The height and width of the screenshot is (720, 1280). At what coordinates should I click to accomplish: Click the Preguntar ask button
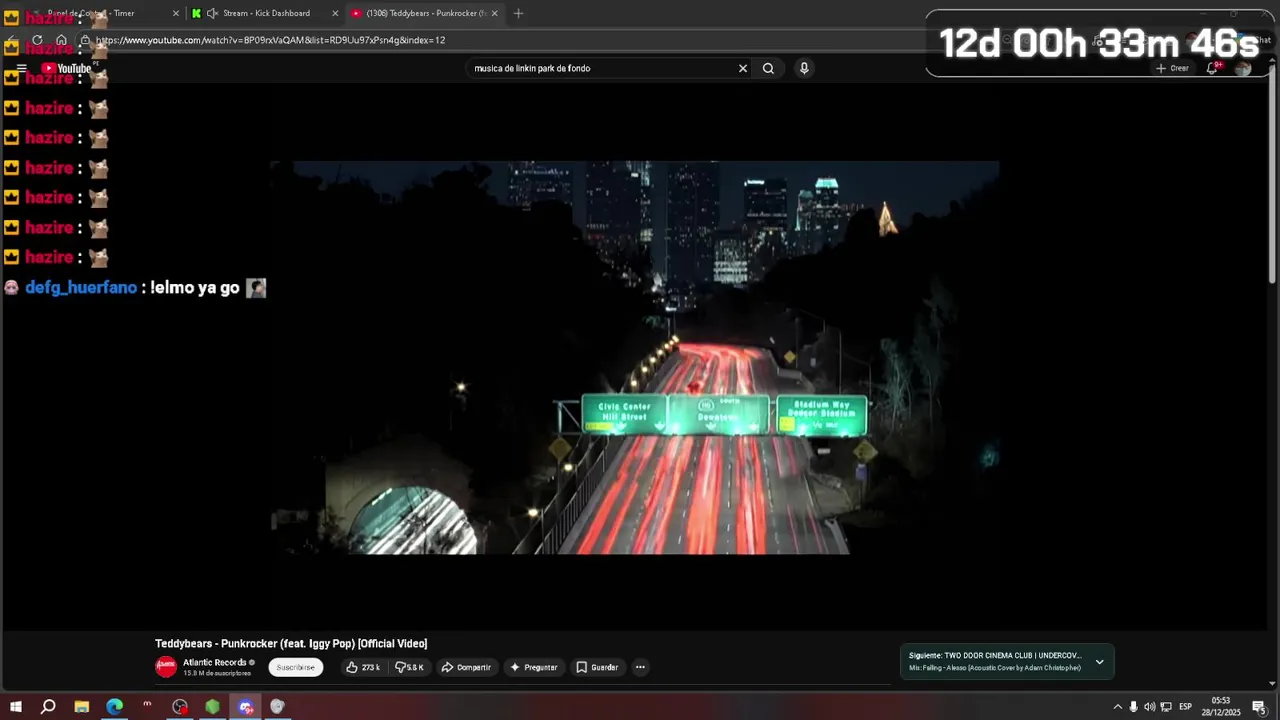pos(533,667)
